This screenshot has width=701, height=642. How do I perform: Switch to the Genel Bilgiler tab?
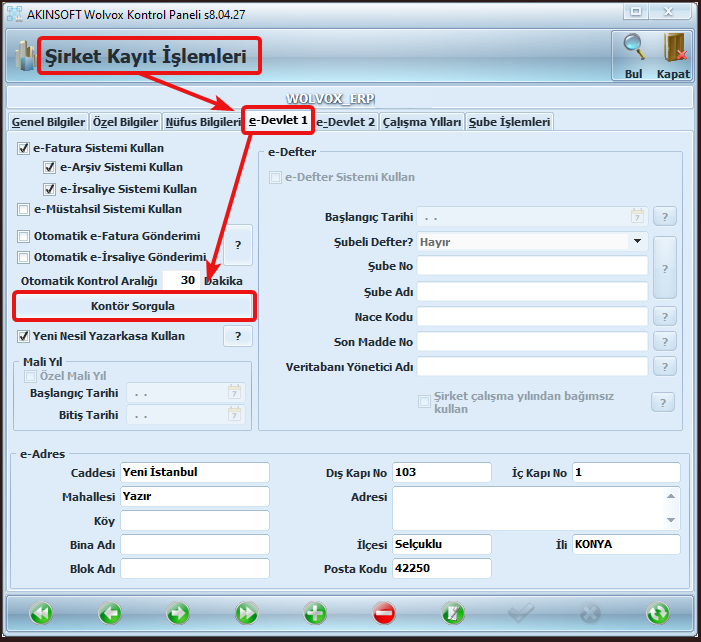coord(47,122)
